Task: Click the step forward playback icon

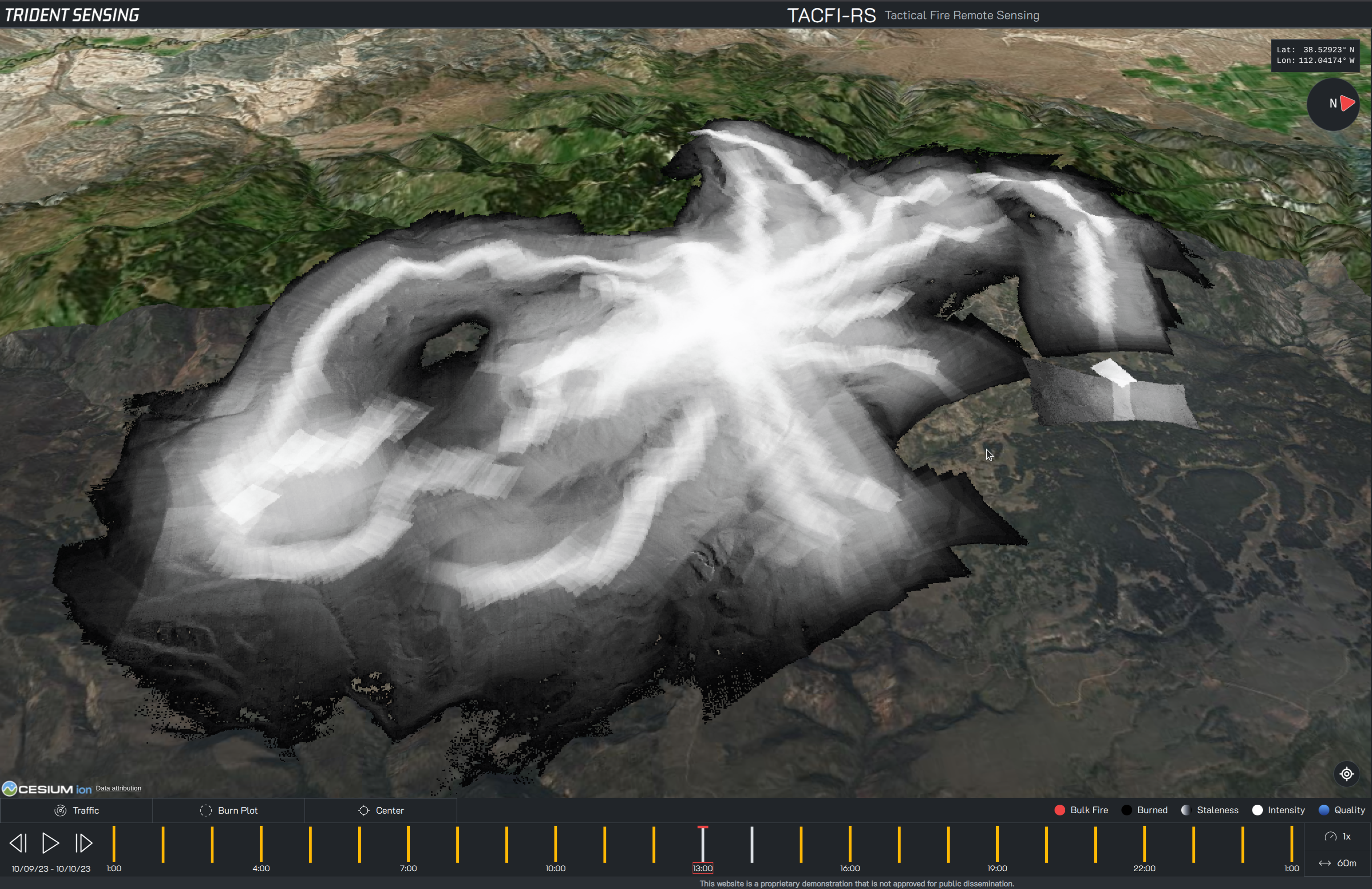Action: [x=83, y=843]
